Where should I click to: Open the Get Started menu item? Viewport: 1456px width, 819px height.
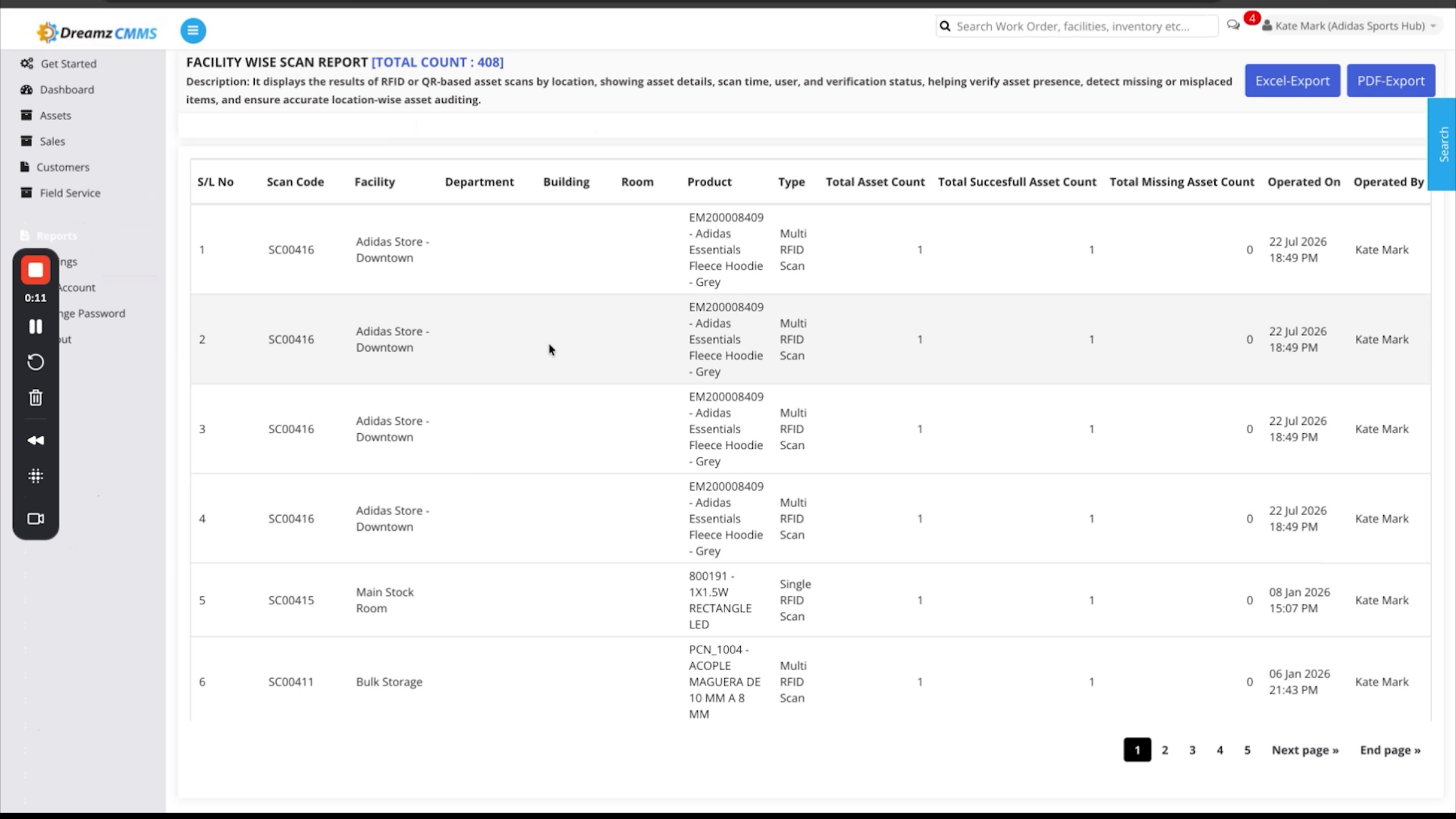tap(69, 63)
